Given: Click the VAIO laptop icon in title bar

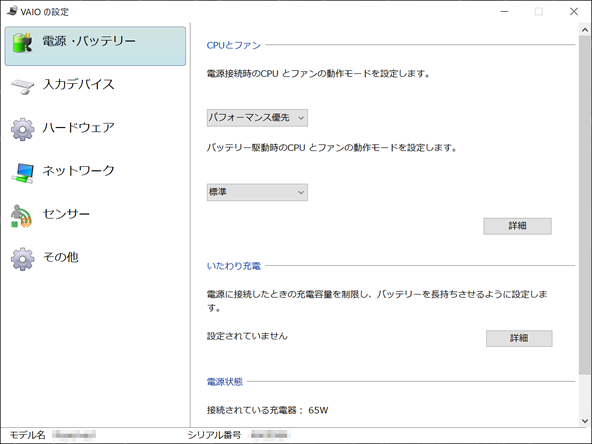Looking at the screenshot, I should (x=12, y=11).
